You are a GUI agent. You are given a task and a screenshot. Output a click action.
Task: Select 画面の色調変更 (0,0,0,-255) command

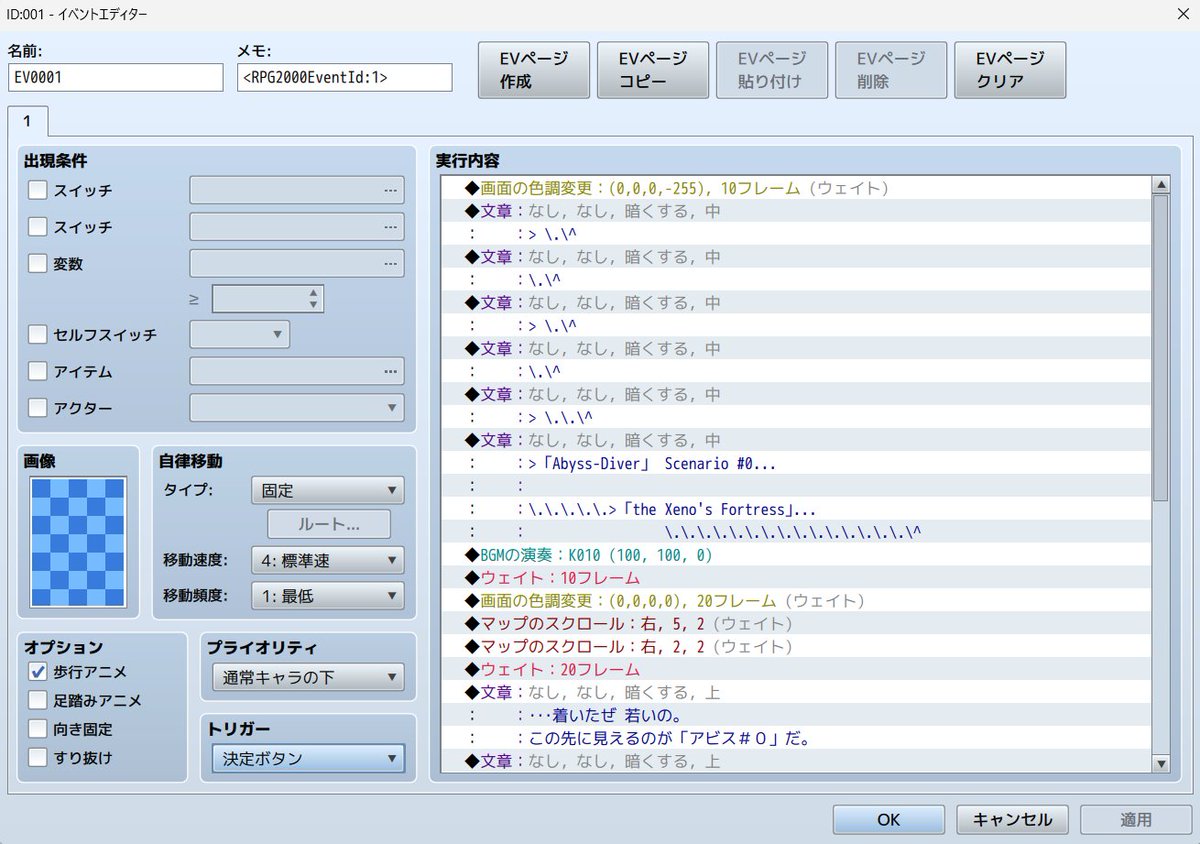[796, 188]
